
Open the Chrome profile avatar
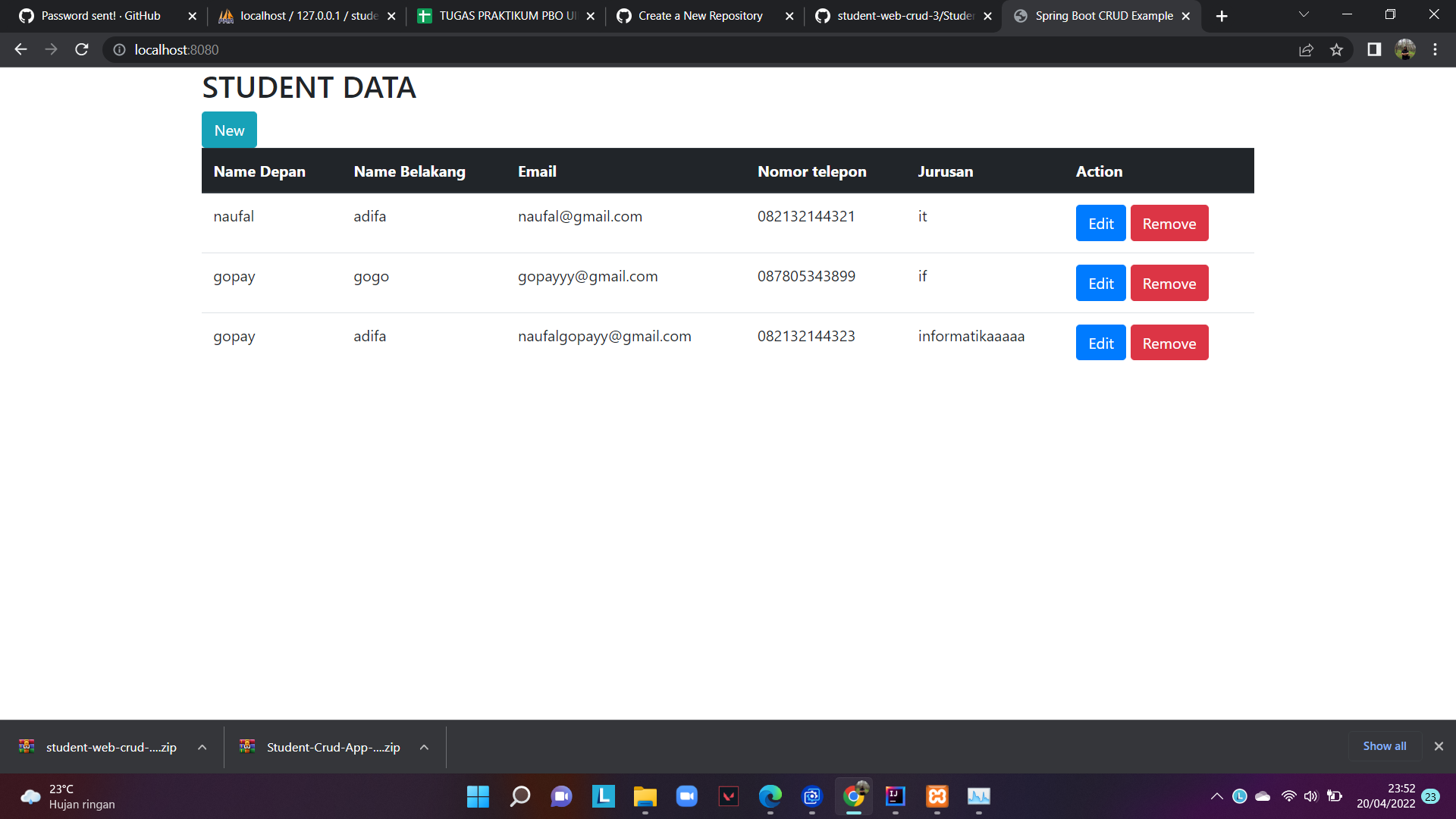pyautogui.click(x=1405, y=49)
